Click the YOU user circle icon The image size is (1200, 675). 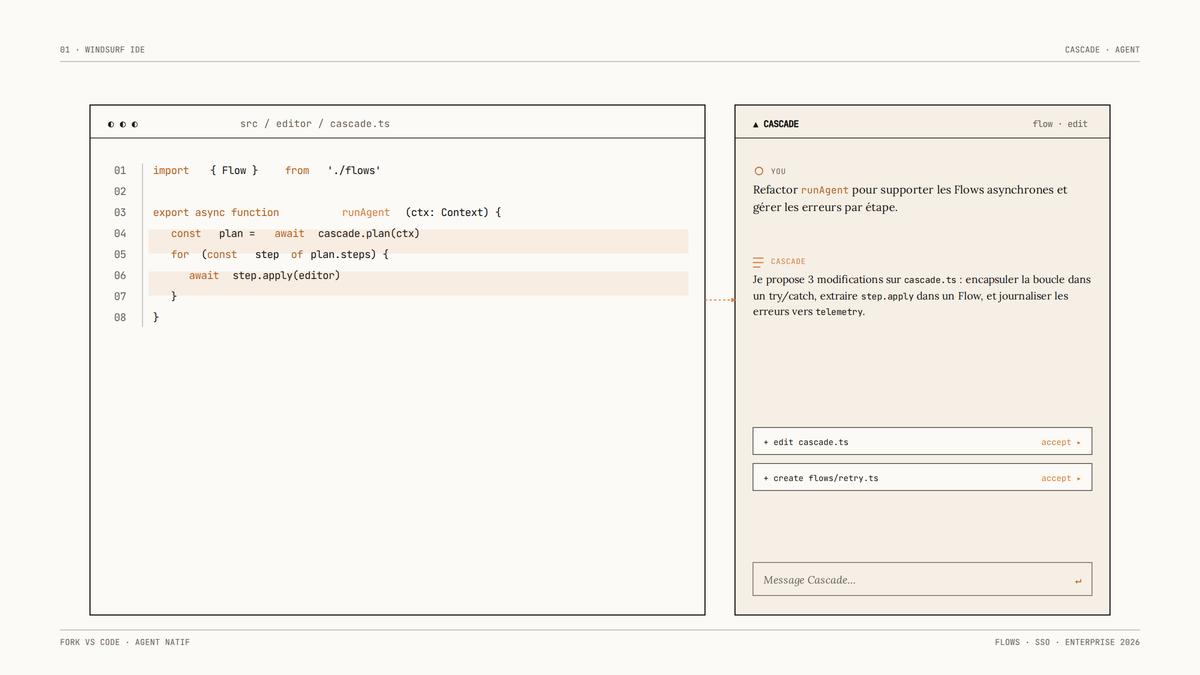pos(758,171)
